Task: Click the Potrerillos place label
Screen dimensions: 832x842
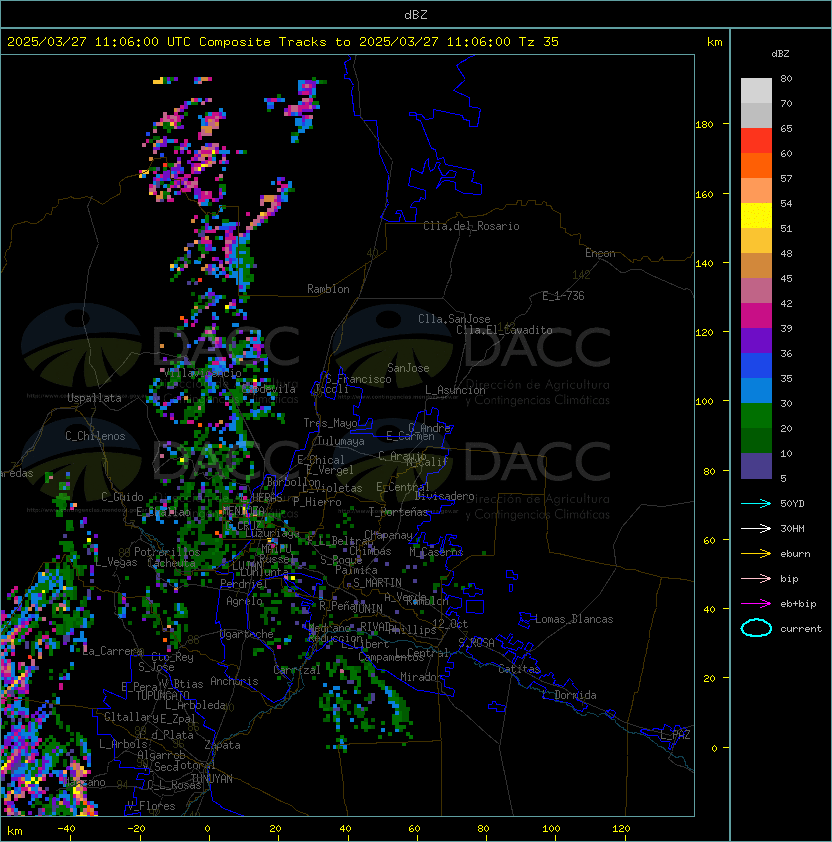Action: [167, 552]
